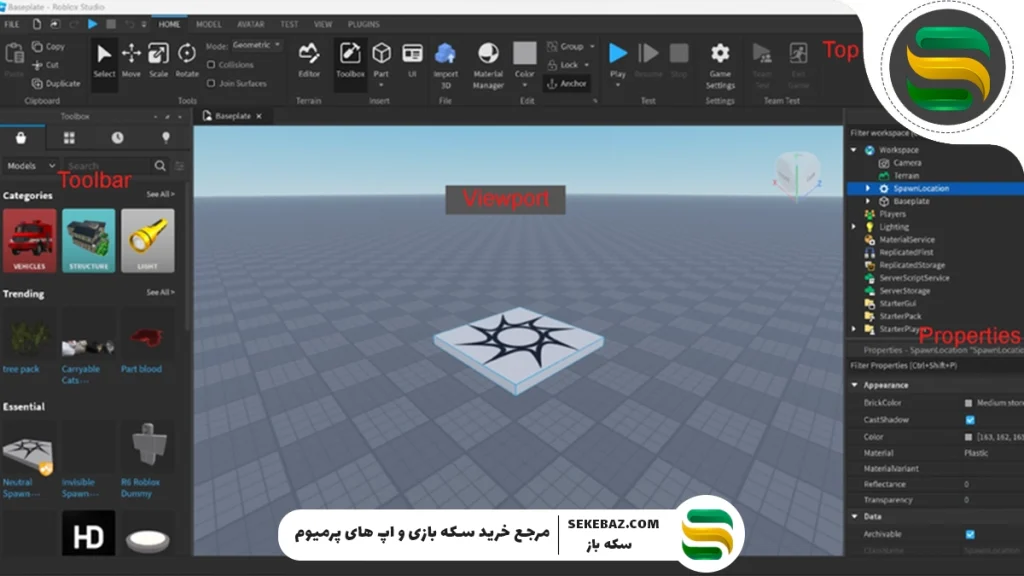
Task: Collapse the Workspace tree item
Action: [853, 150]
